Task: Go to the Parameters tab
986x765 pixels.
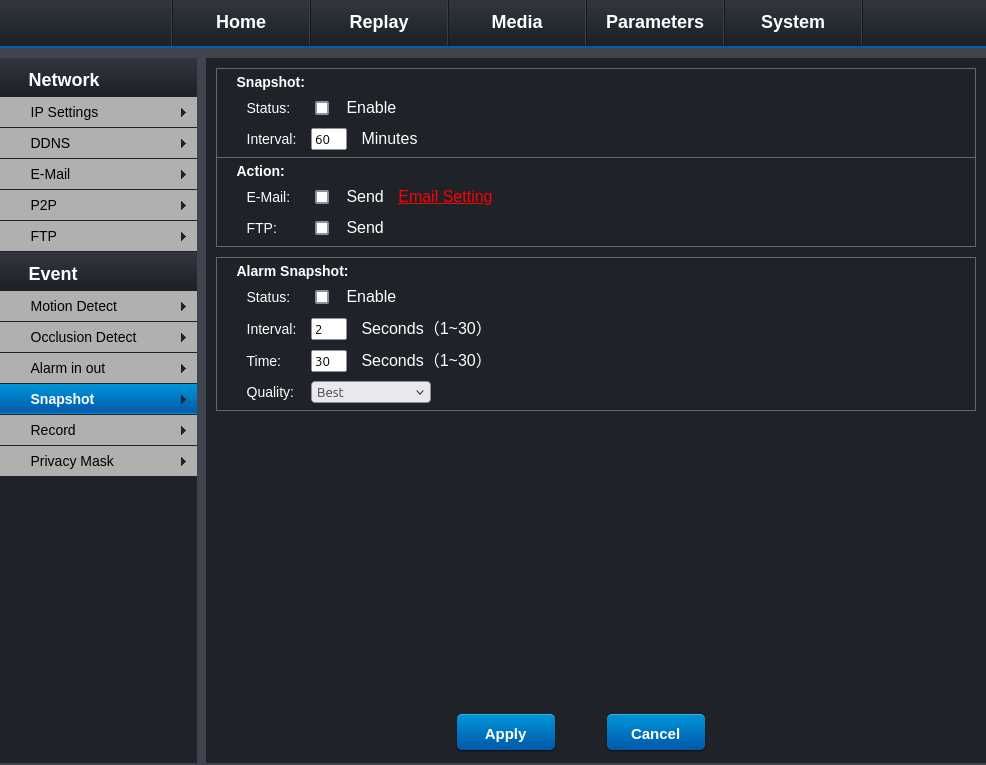Action: (654, 22)
